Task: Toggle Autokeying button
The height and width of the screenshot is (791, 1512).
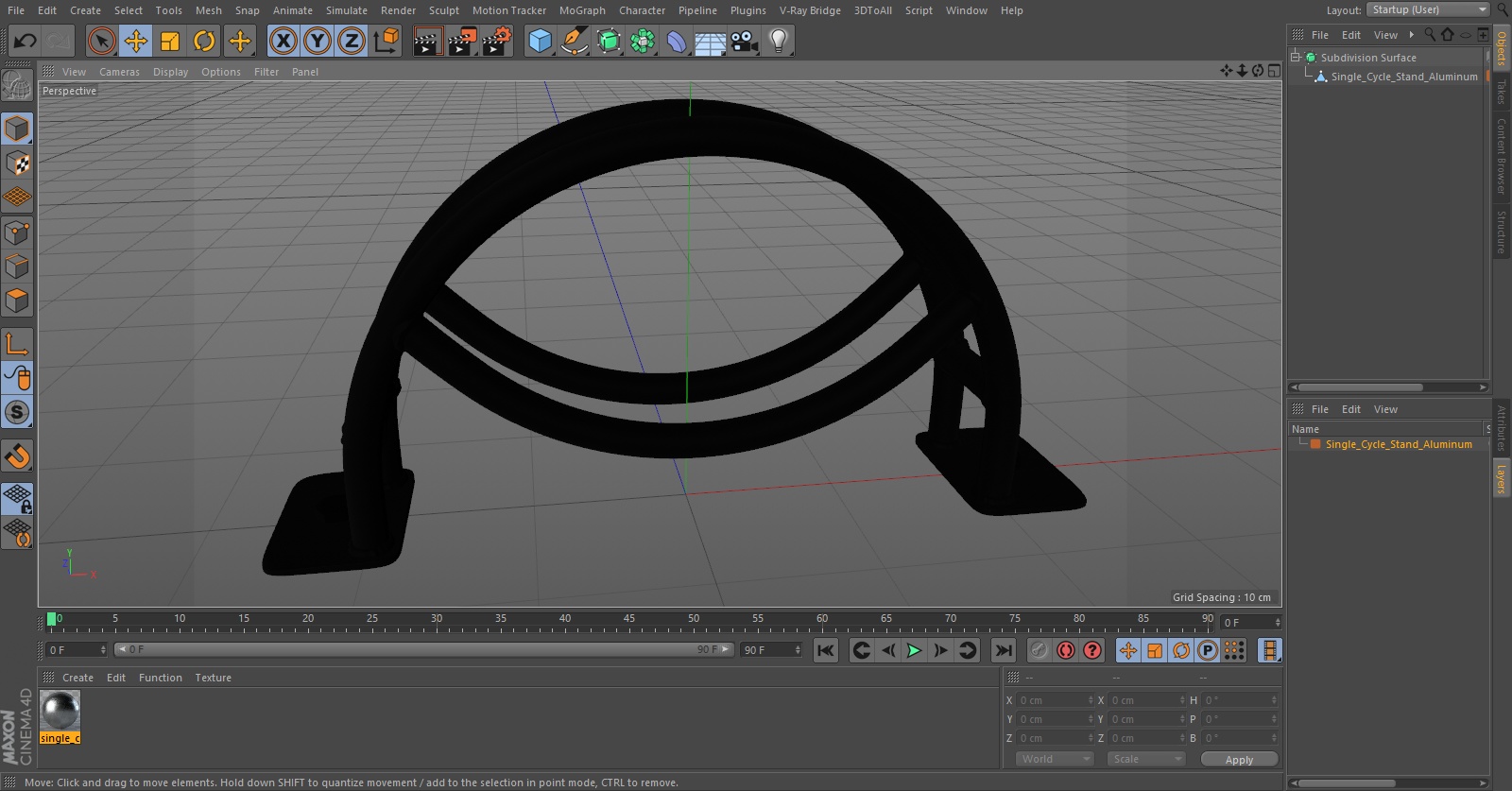Action: (x=1066, y=650)
